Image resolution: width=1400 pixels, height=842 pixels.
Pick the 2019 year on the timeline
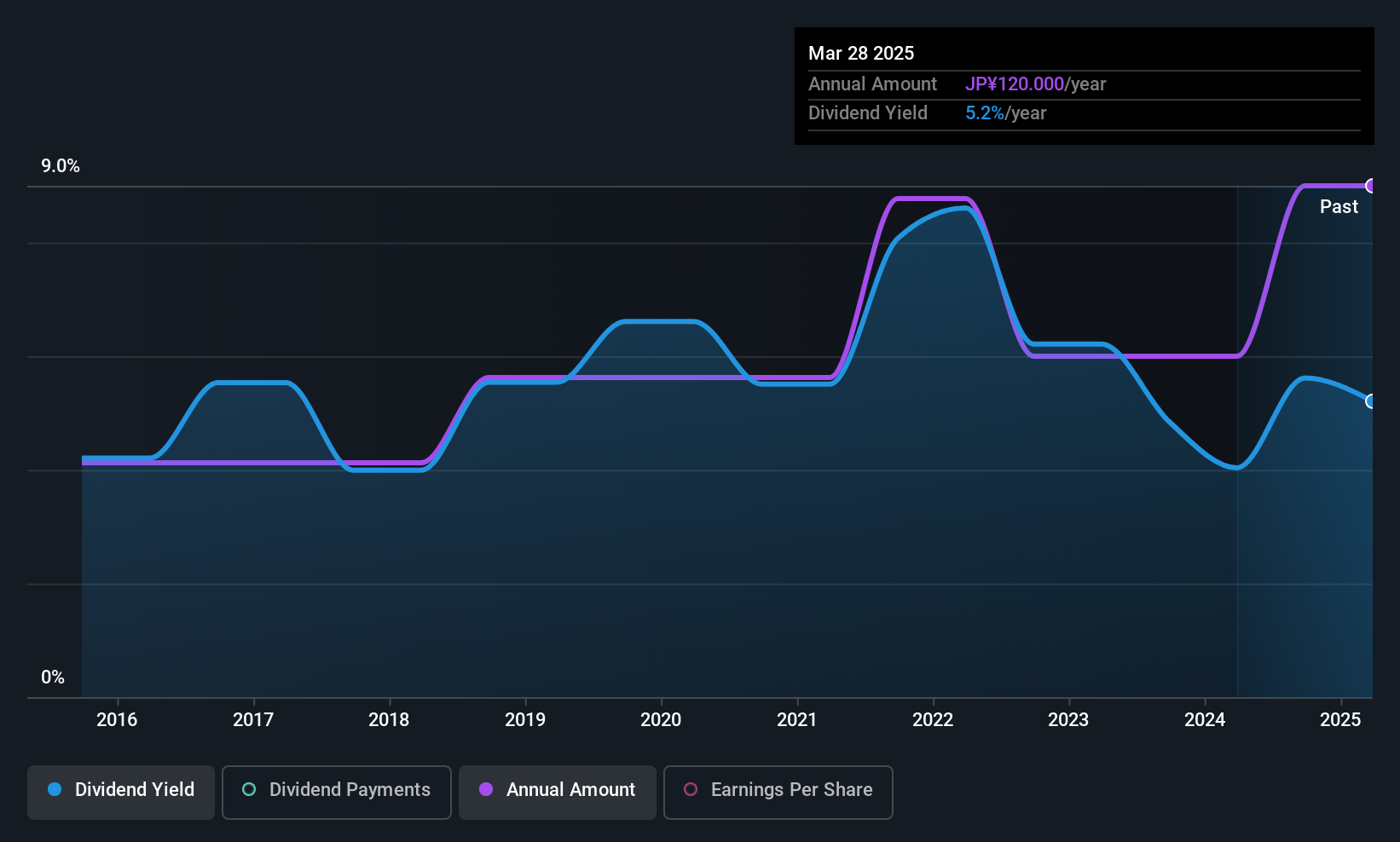[525, 720]
